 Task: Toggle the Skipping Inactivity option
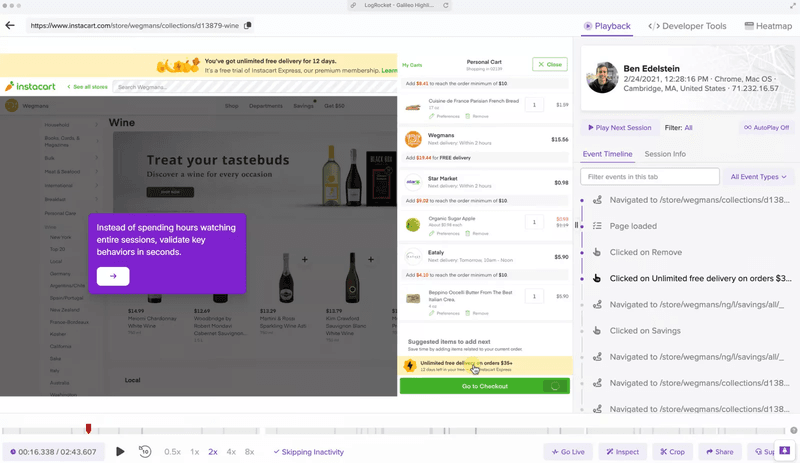pos(308,452)
